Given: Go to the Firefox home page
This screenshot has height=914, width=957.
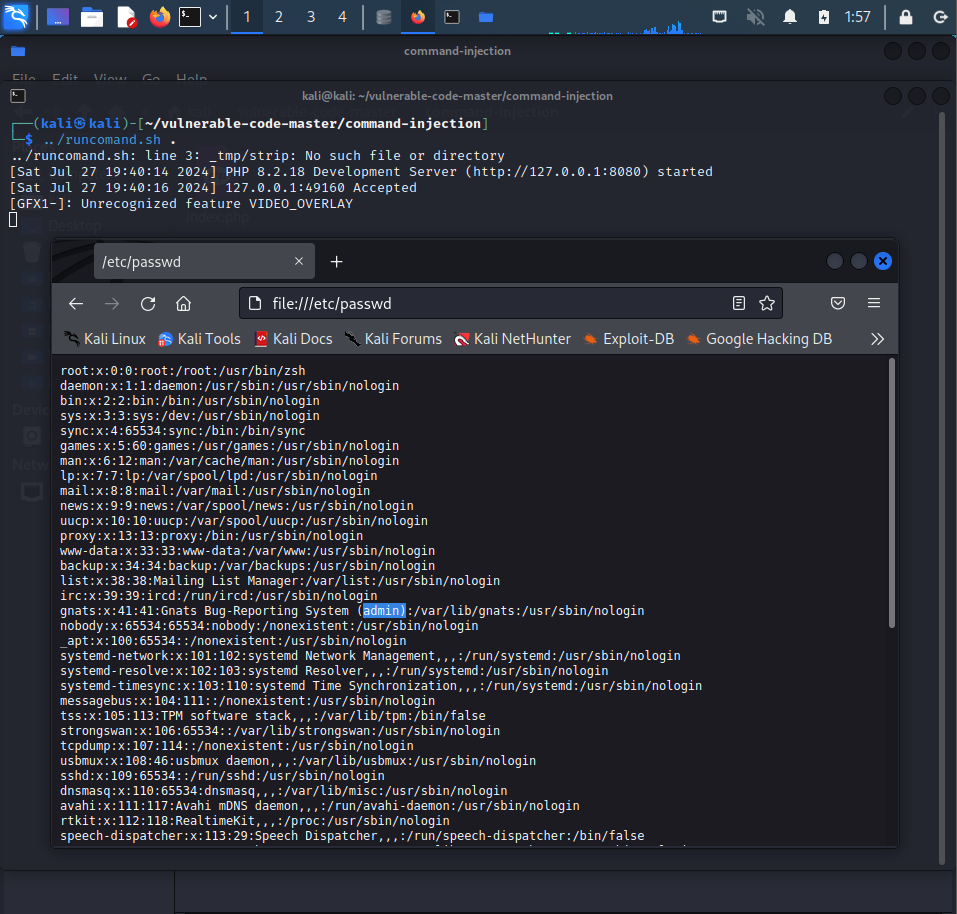Looking at the screenshot, I should pyautogui.click(x=183, y=303).
